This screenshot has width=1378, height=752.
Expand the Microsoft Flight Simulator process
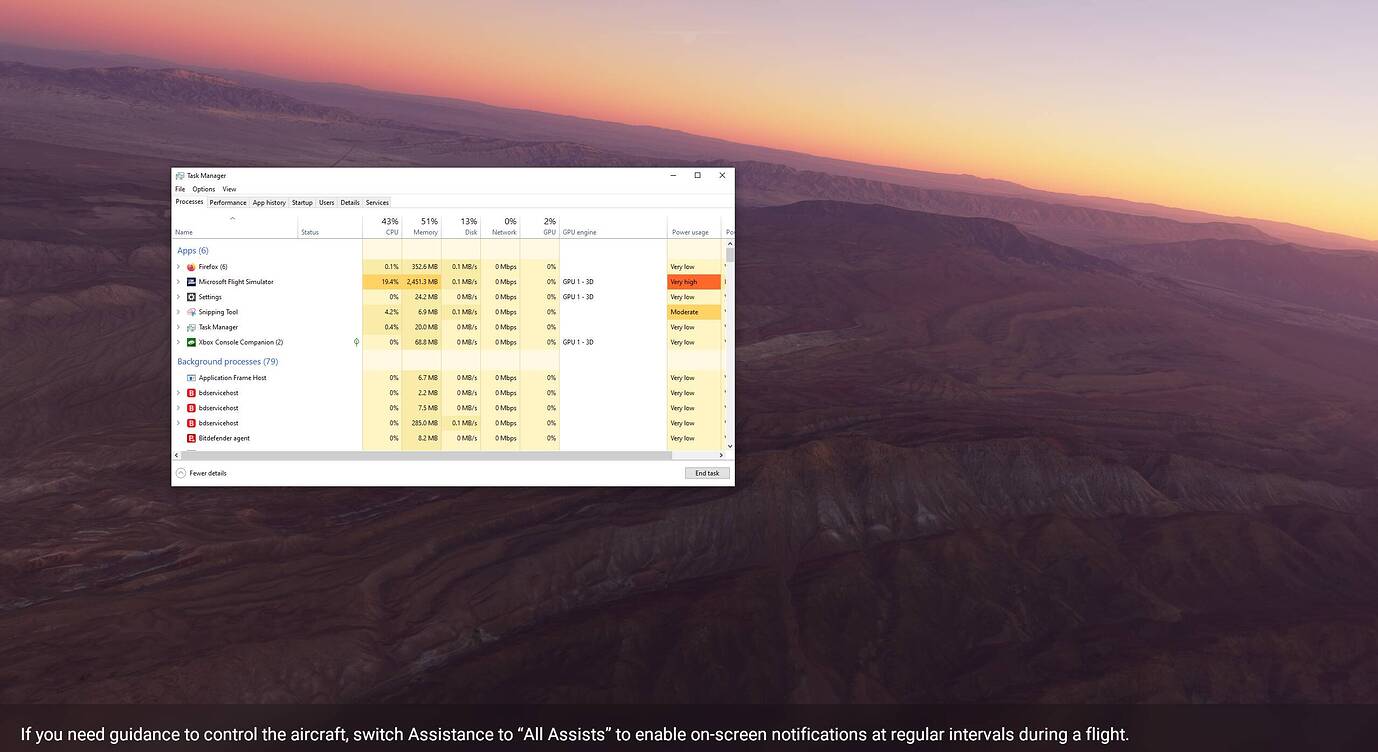[178, 281]
